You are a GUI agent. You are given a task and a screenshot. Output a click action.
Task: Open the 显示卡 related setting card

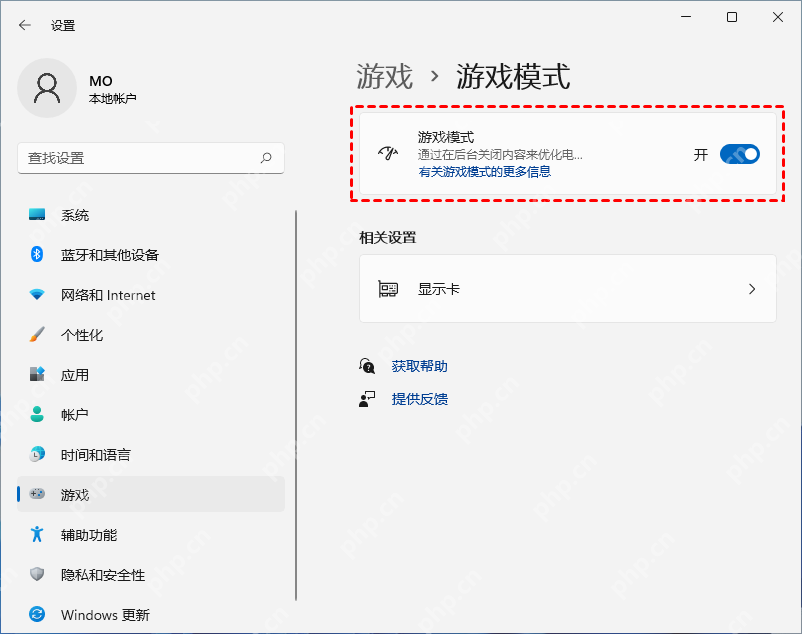(x=568, y=288)
